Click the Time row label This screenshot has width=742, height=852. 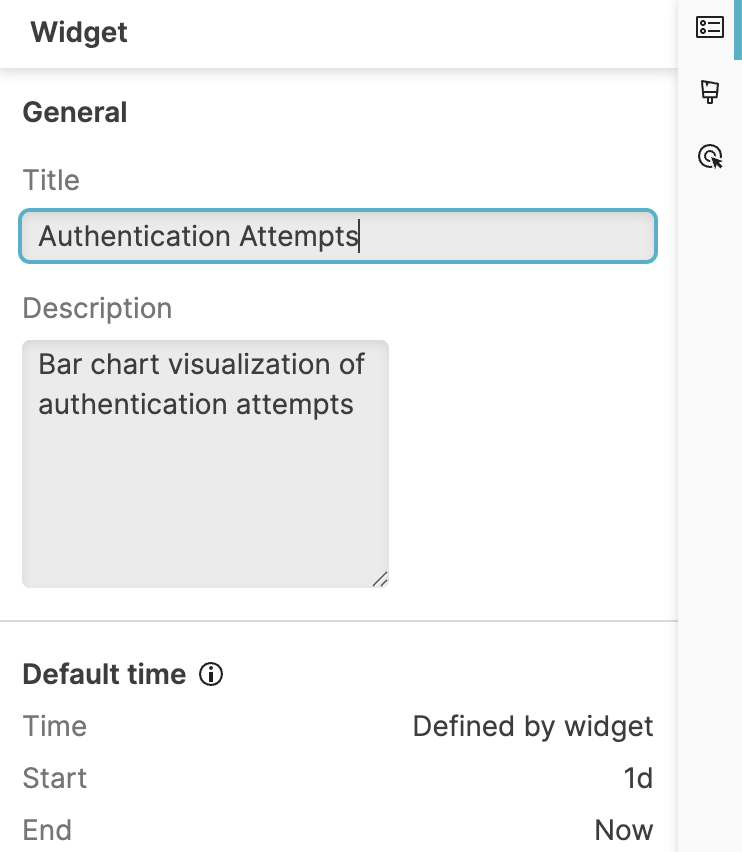[54, 726]
